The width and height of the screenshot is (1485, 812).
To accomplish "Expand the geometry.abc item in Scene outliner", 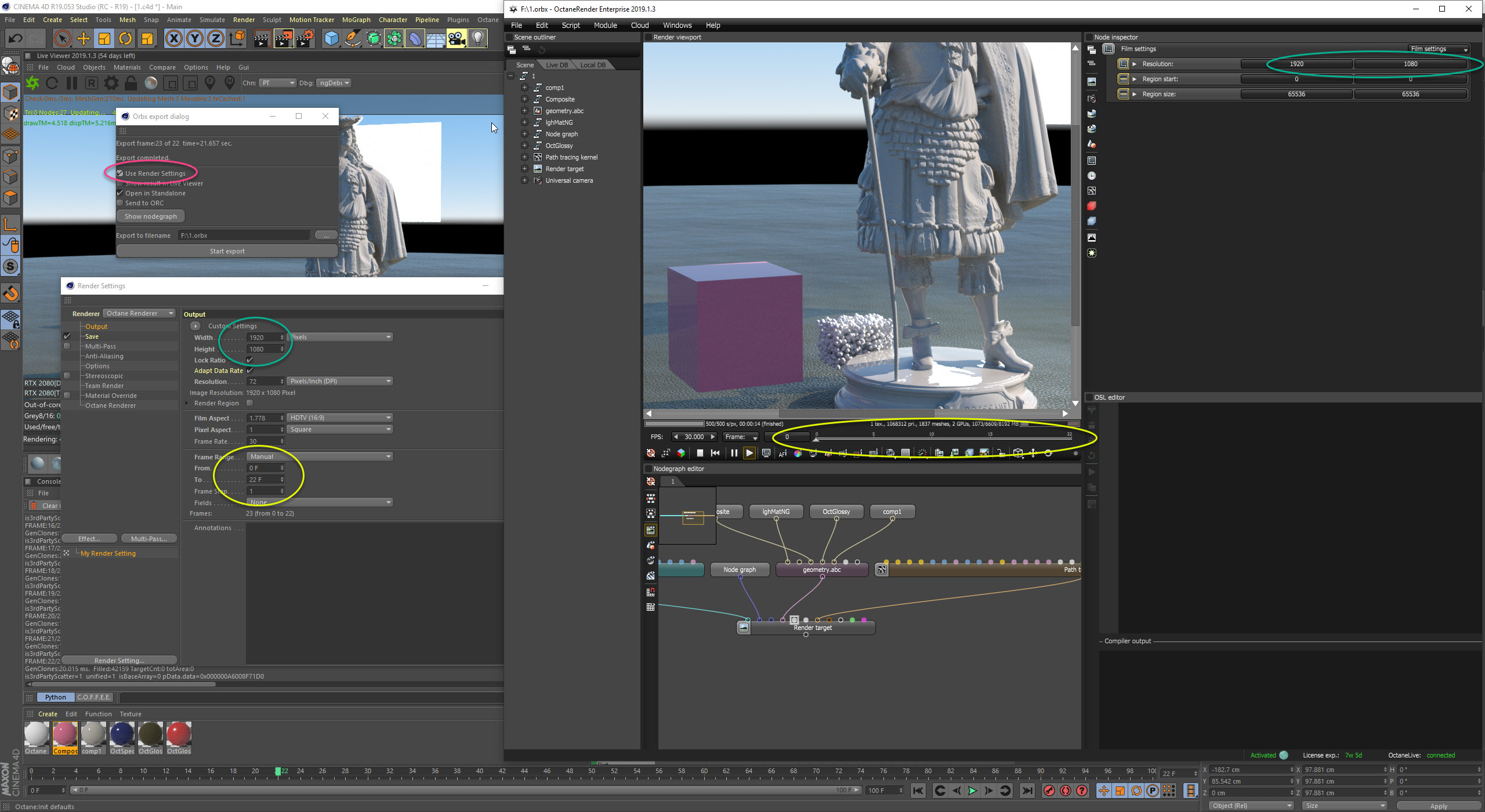I will [524, 111].
